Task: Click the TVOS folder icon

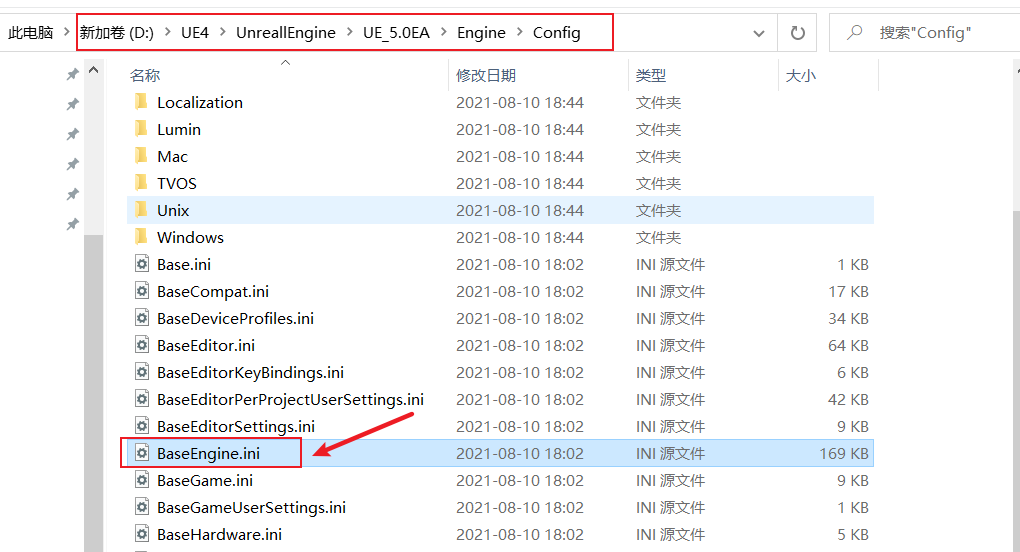Action: tap(141, 183)
